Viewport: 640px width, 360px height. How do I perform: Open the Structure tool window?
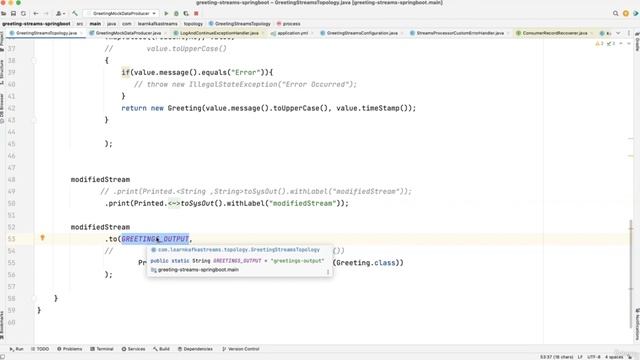coord(2,72)
